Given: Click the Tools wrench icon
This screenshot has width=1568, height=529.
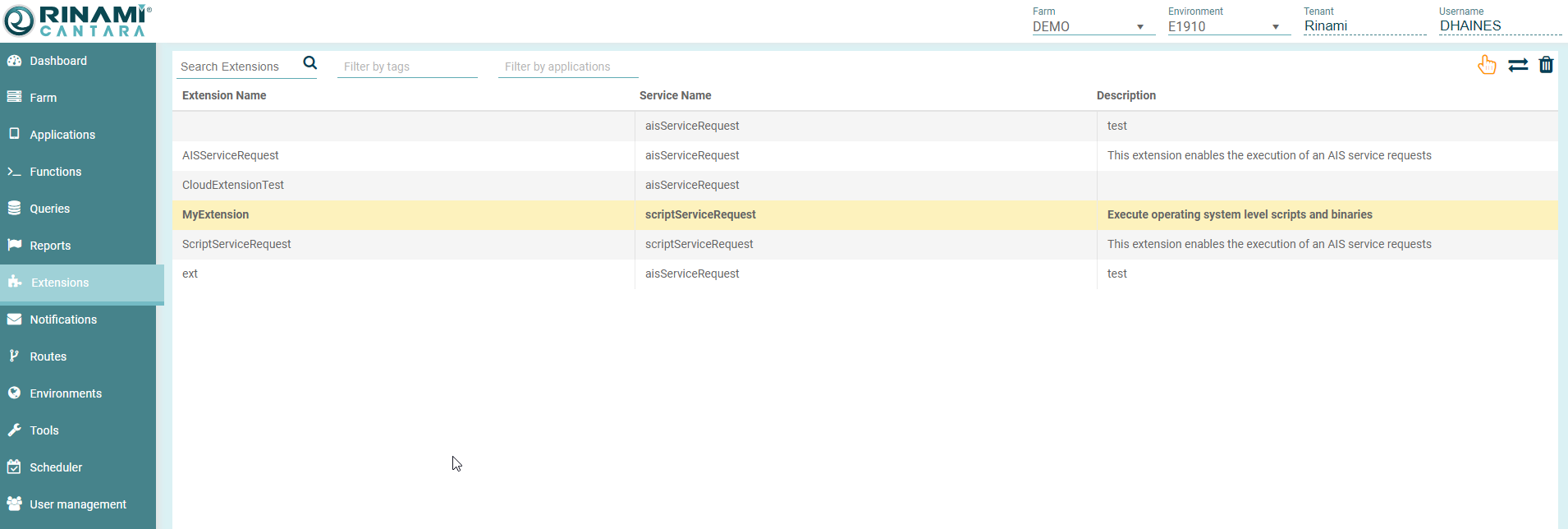Looking at the screenshot, I should (x=14, y=430).
